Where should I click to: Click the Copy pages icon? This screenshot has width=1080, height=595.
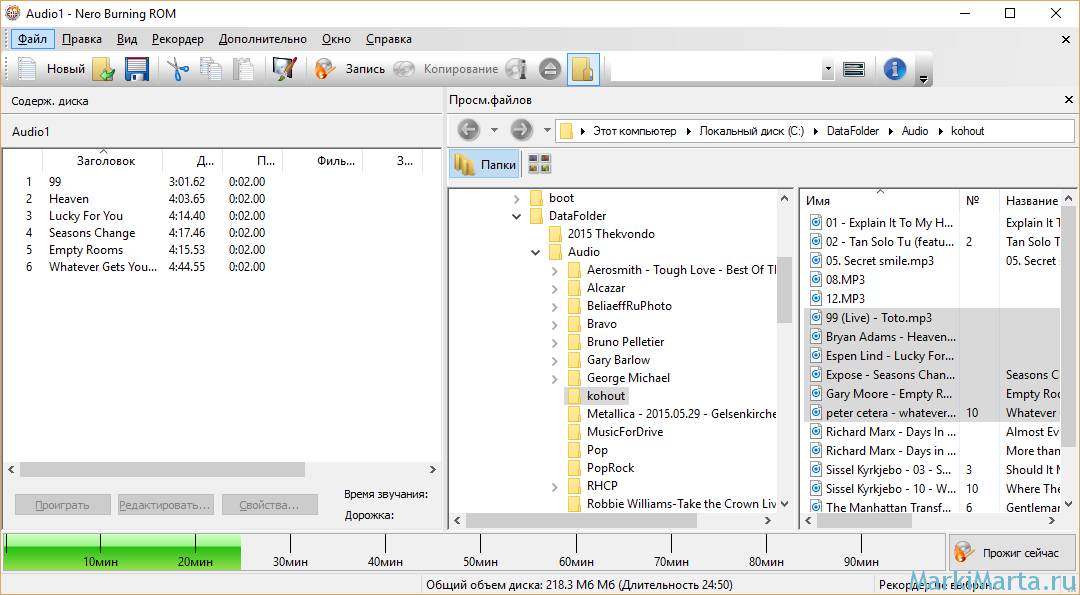point(210,69)
